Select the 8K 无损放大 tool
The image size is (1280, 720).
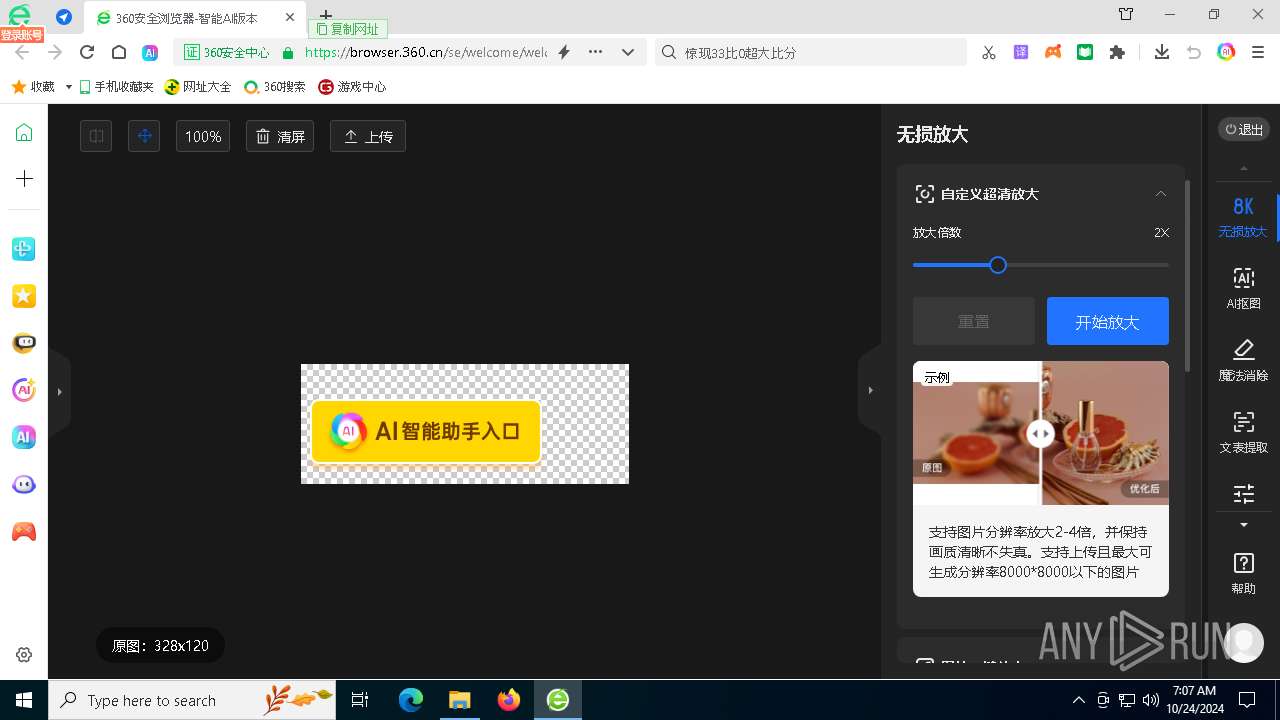(x=1243, y=215)
